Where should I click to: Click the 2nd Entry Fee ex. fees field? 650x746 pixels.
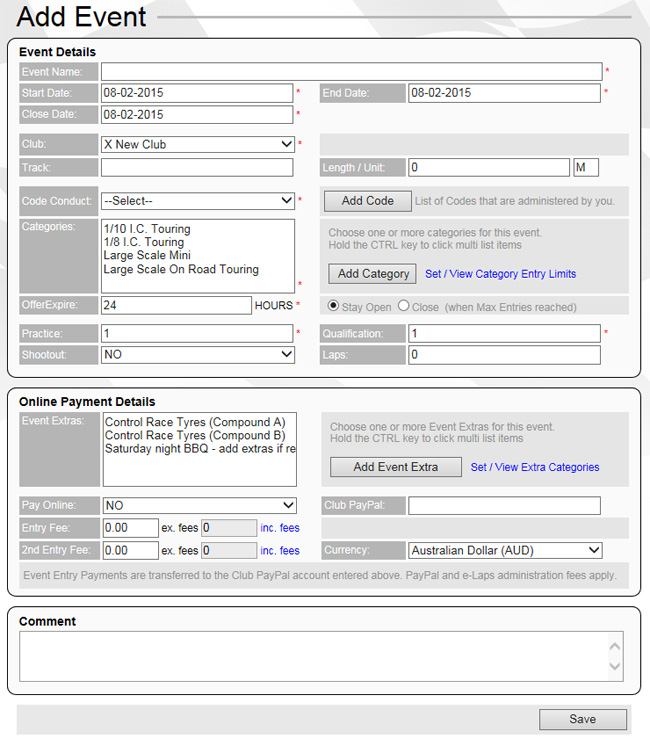130,550
